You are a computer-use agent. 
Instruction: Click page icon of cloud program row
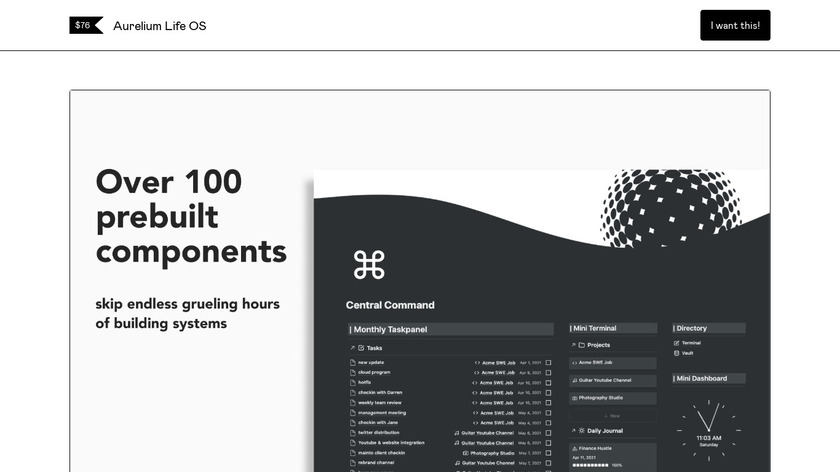click(352, 372)
